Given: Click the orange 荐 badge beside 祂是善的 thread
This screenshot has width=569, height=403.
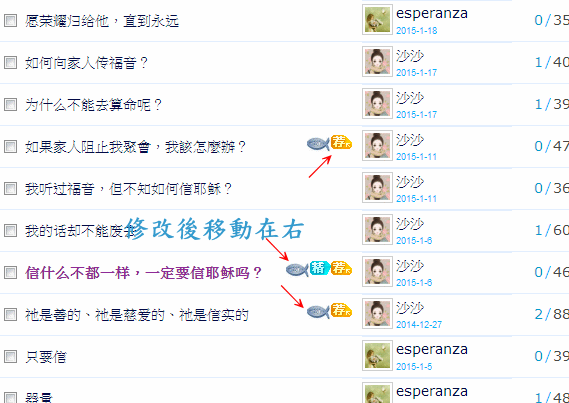Looking at the screenshot, I should (x=341, y=310).
